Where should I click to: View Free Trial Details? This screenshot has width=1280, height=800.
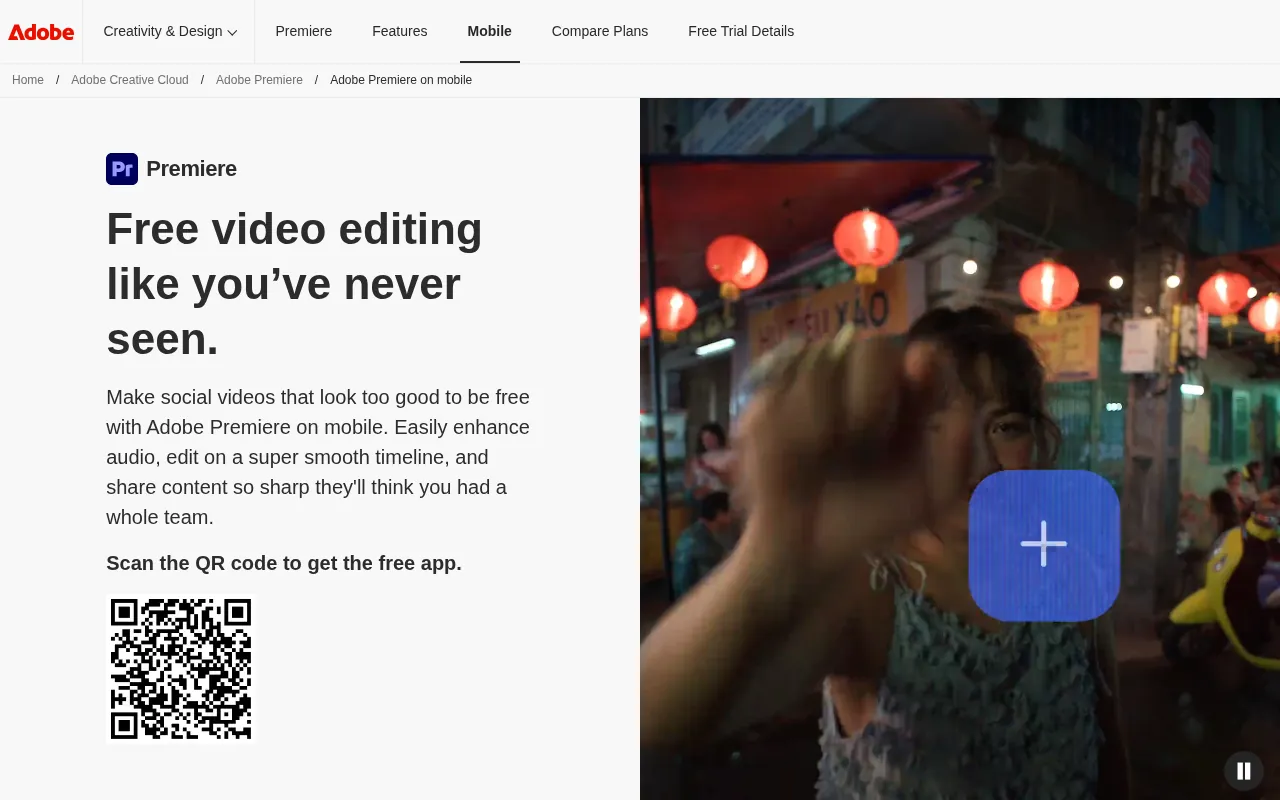tap(741, 31)
